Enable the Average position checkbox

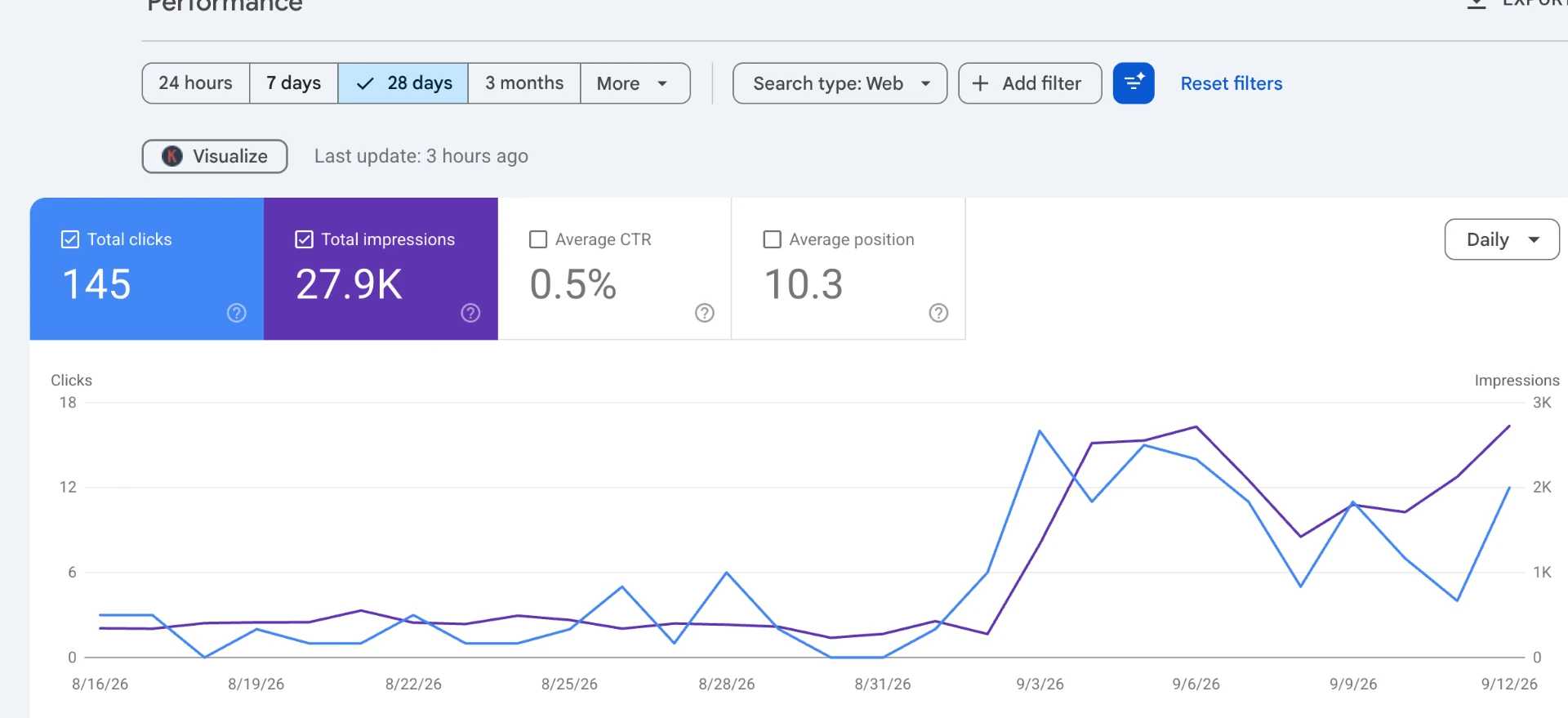[772, 239]
